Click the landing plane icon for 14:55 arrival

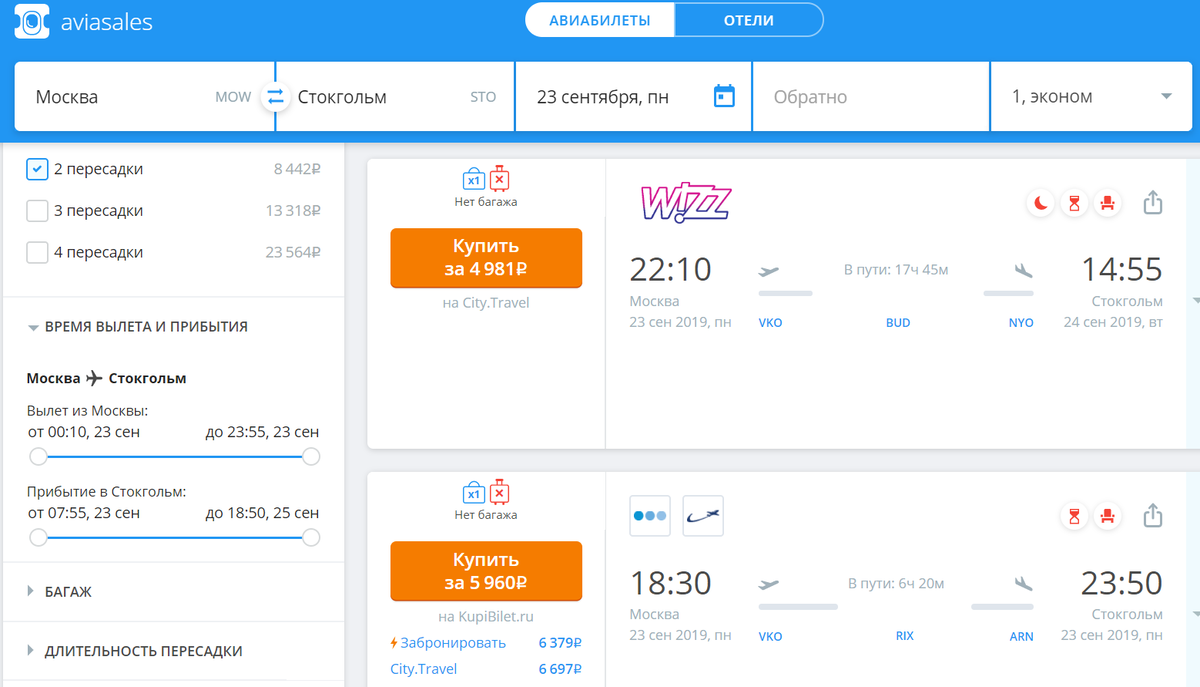point(1022,270)
